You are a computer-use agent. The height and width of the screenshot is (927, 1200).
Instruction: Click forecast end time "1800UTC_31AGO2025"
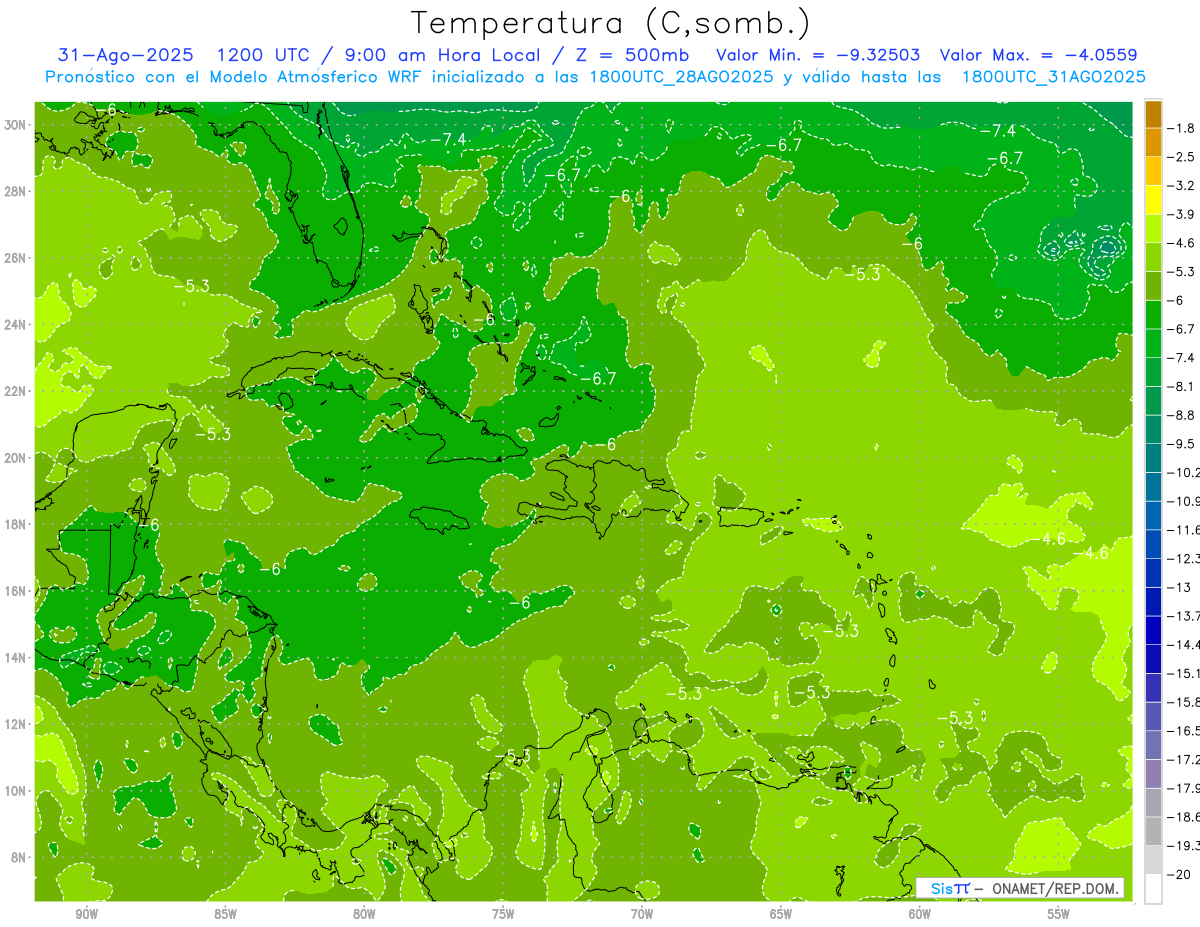(x=1053, y=77)
